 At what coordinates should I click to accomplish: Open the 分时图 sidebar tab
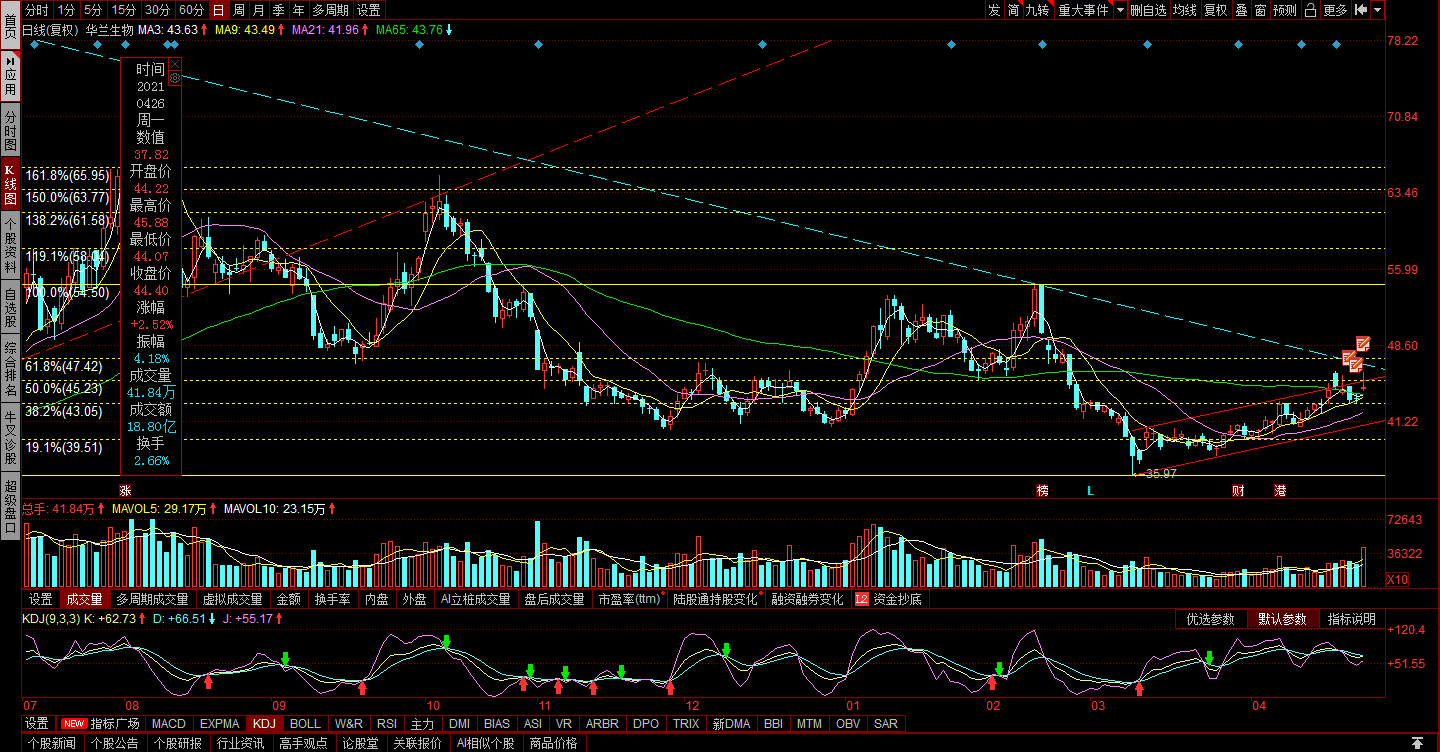(x=10, y=131)
